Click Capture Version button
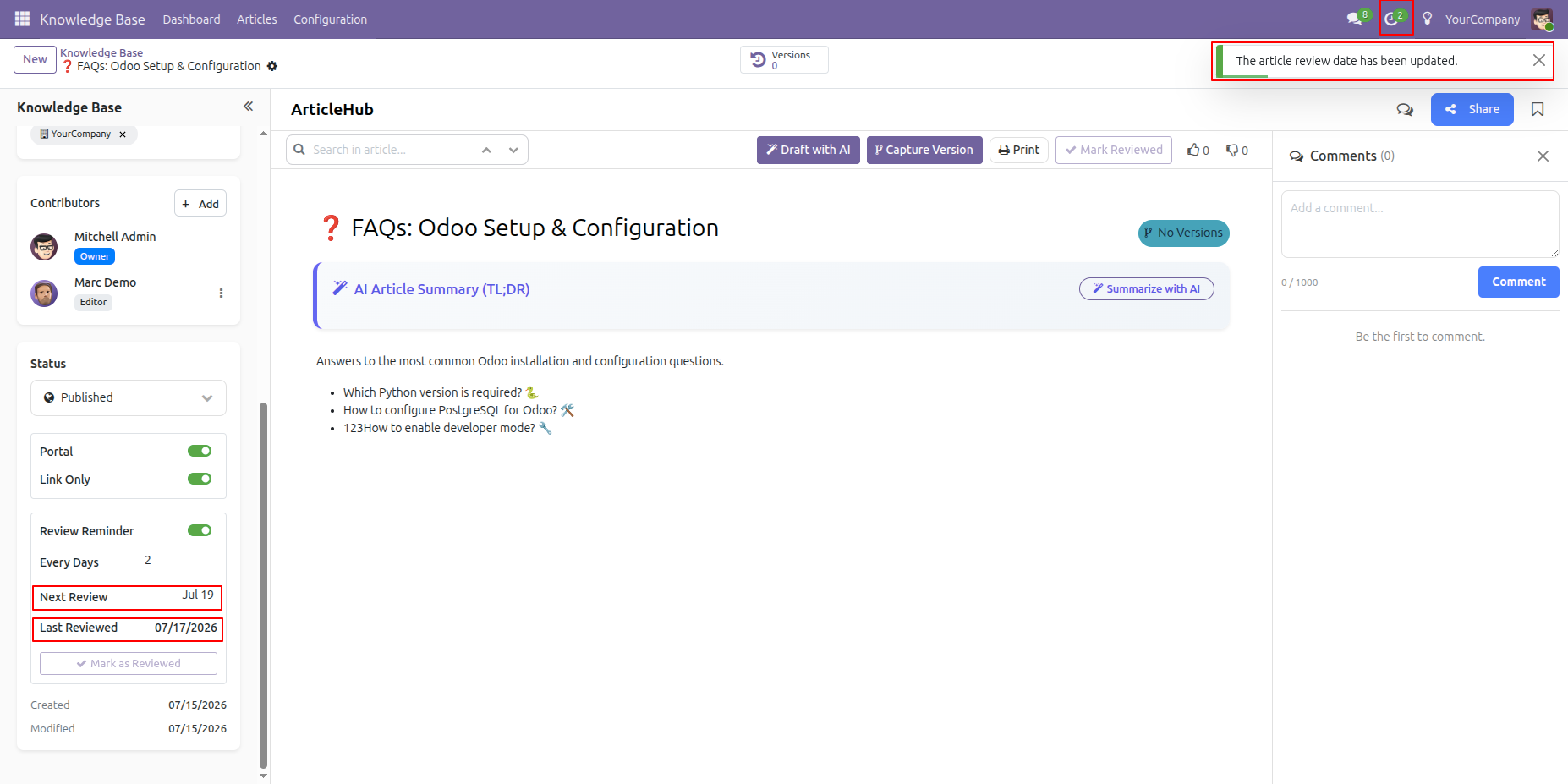Image resolution: width=1568 pixels, height=784 pixels. (924, 150)
